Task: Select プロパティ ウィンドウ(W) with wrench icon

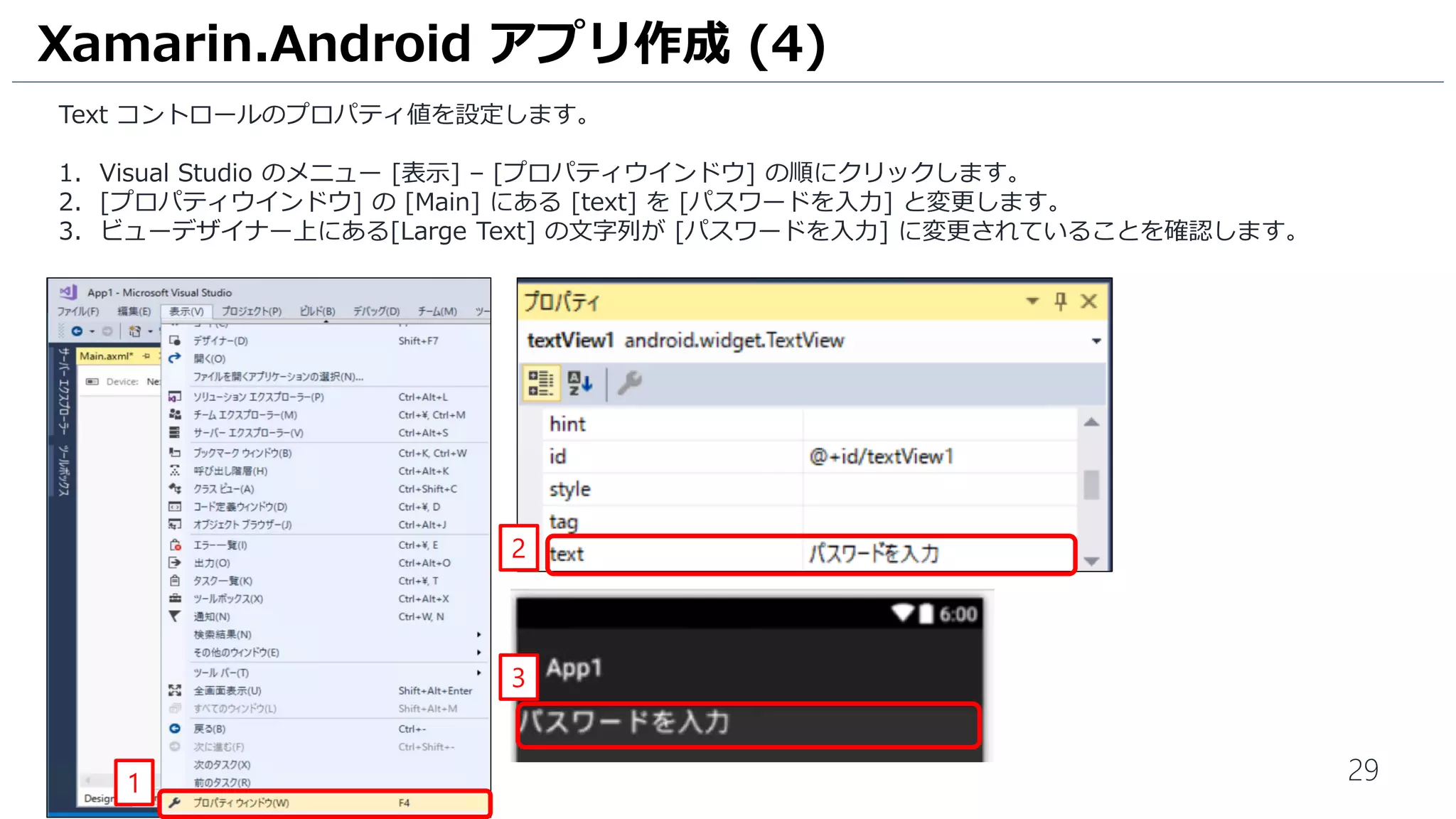Action: tap(326, 803)
